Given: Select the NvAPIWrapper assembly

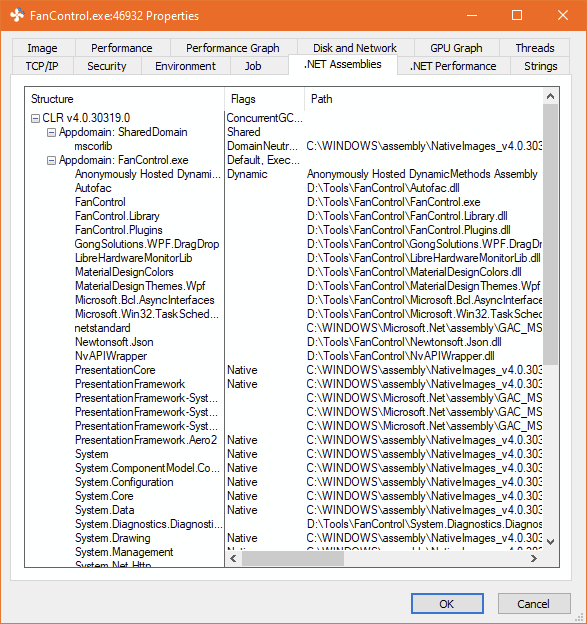Looking at the screenshot, I should pos(111,356).
